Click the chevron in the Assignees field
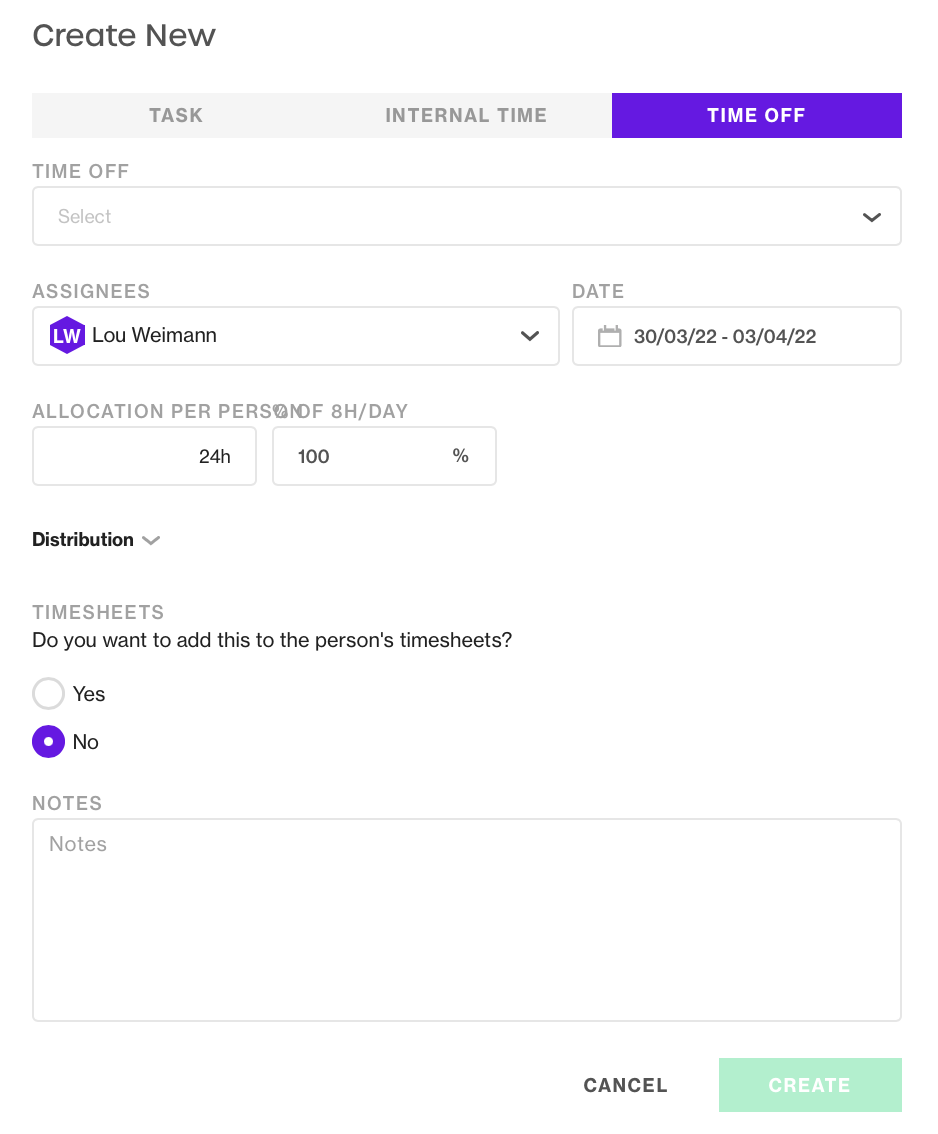Image resolution: width=938 pixels, height=1134 pixels. click(x=530, y=336)
